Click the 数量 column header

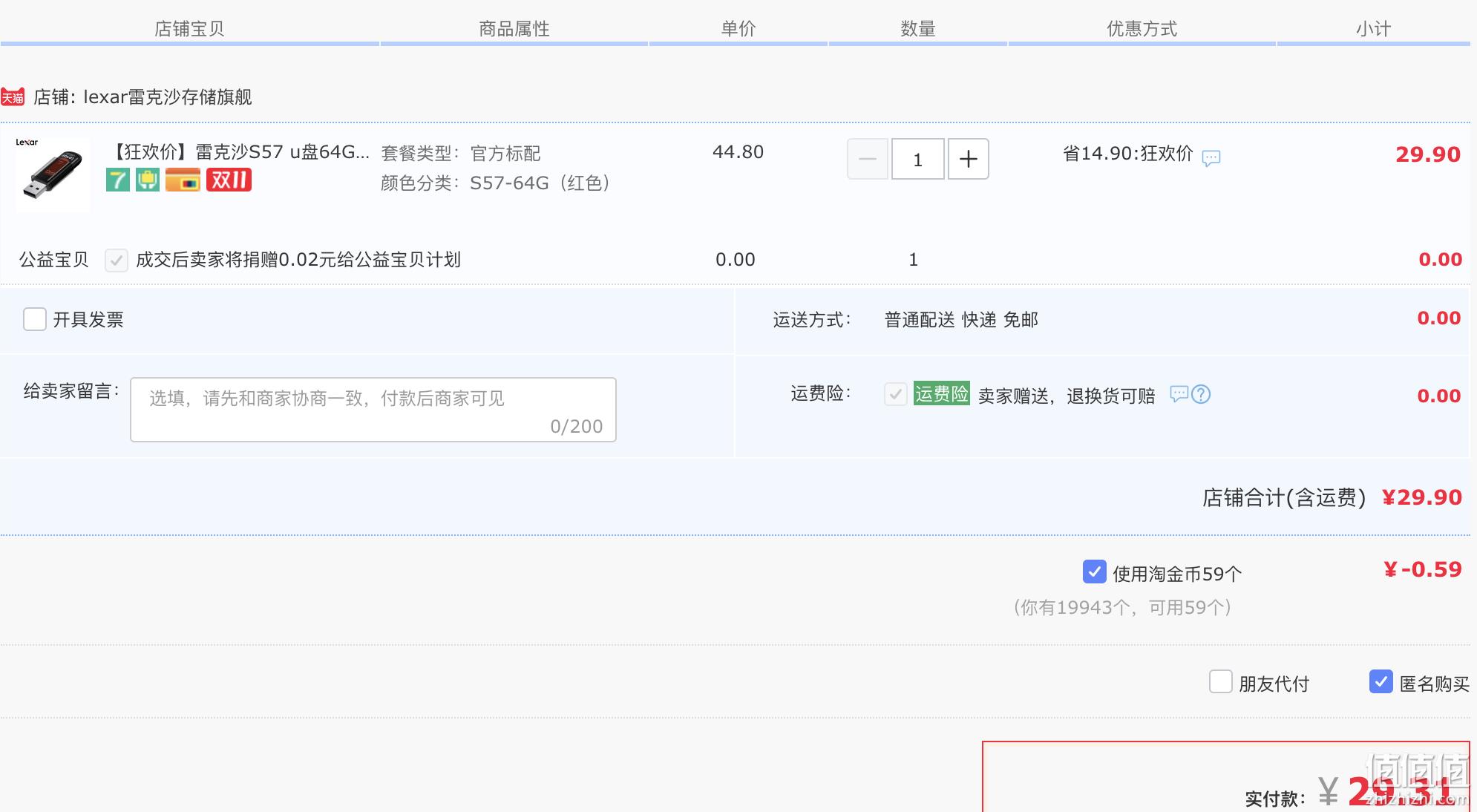point(918,29)
